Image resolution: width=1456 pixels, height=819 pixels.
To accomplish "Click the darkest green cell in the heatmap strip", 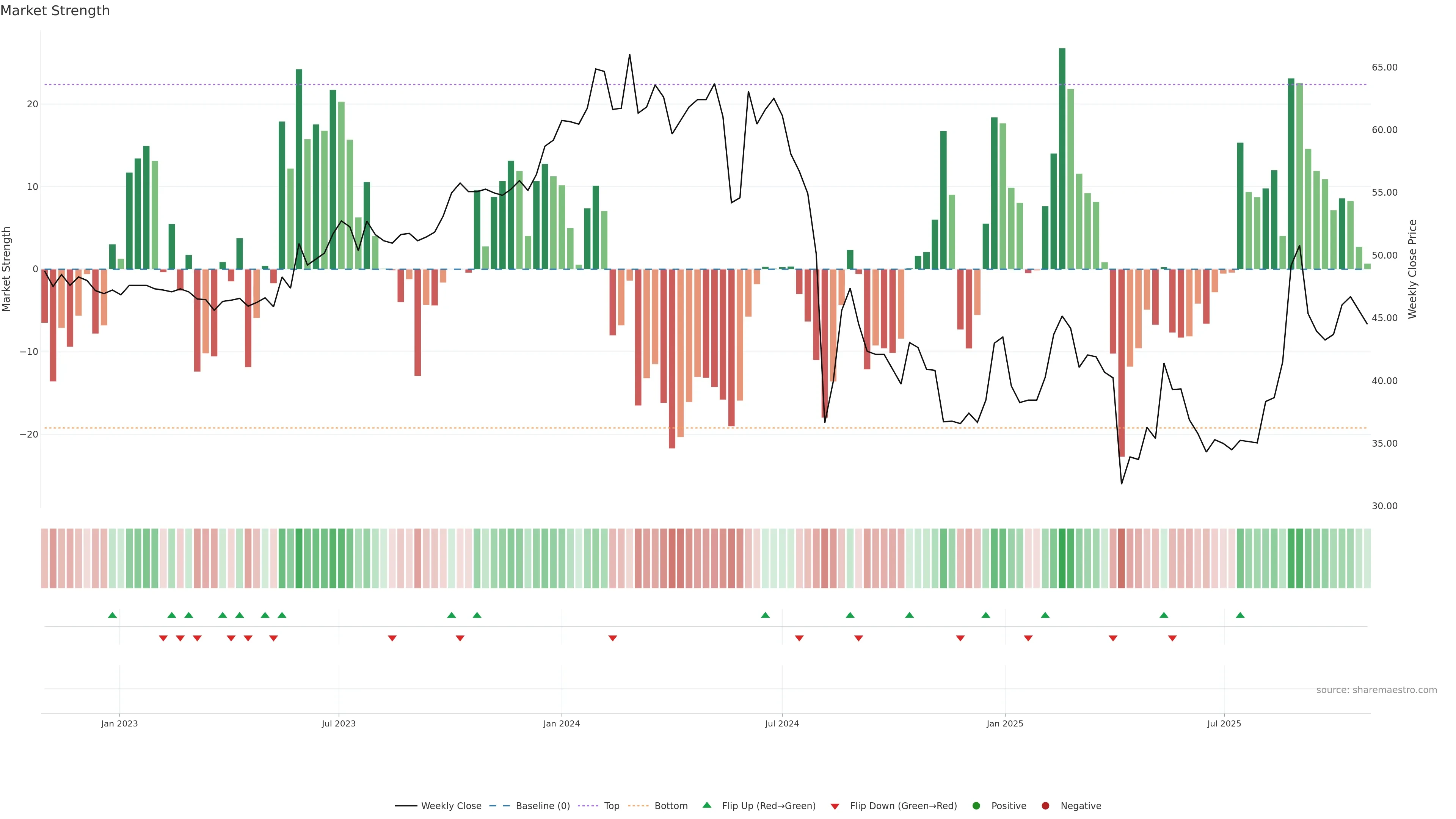I will coord(1062,559).
